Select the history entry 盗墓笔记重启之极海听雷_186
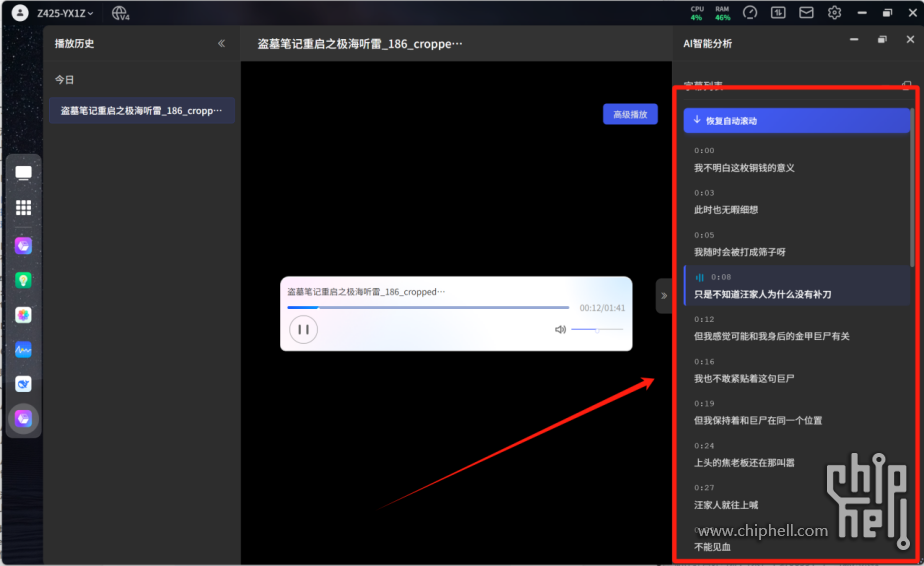Screen dimensions: 924x566 [x=141, y=111]
